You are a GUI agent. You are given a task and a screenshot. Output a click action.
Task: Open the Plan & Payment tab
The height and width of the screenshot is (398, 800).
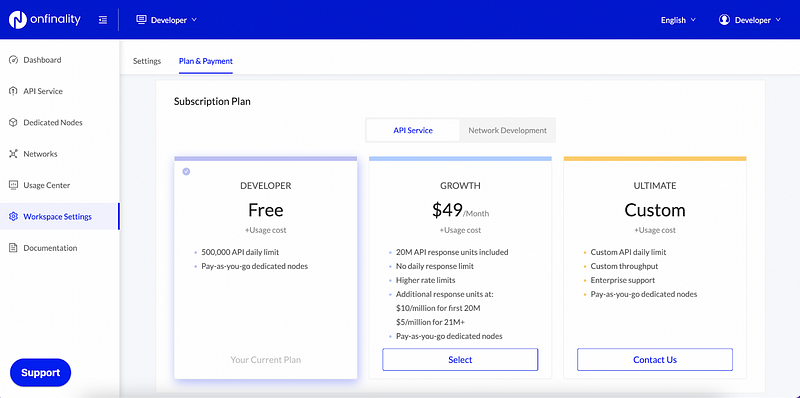click(x=206, y=61)
